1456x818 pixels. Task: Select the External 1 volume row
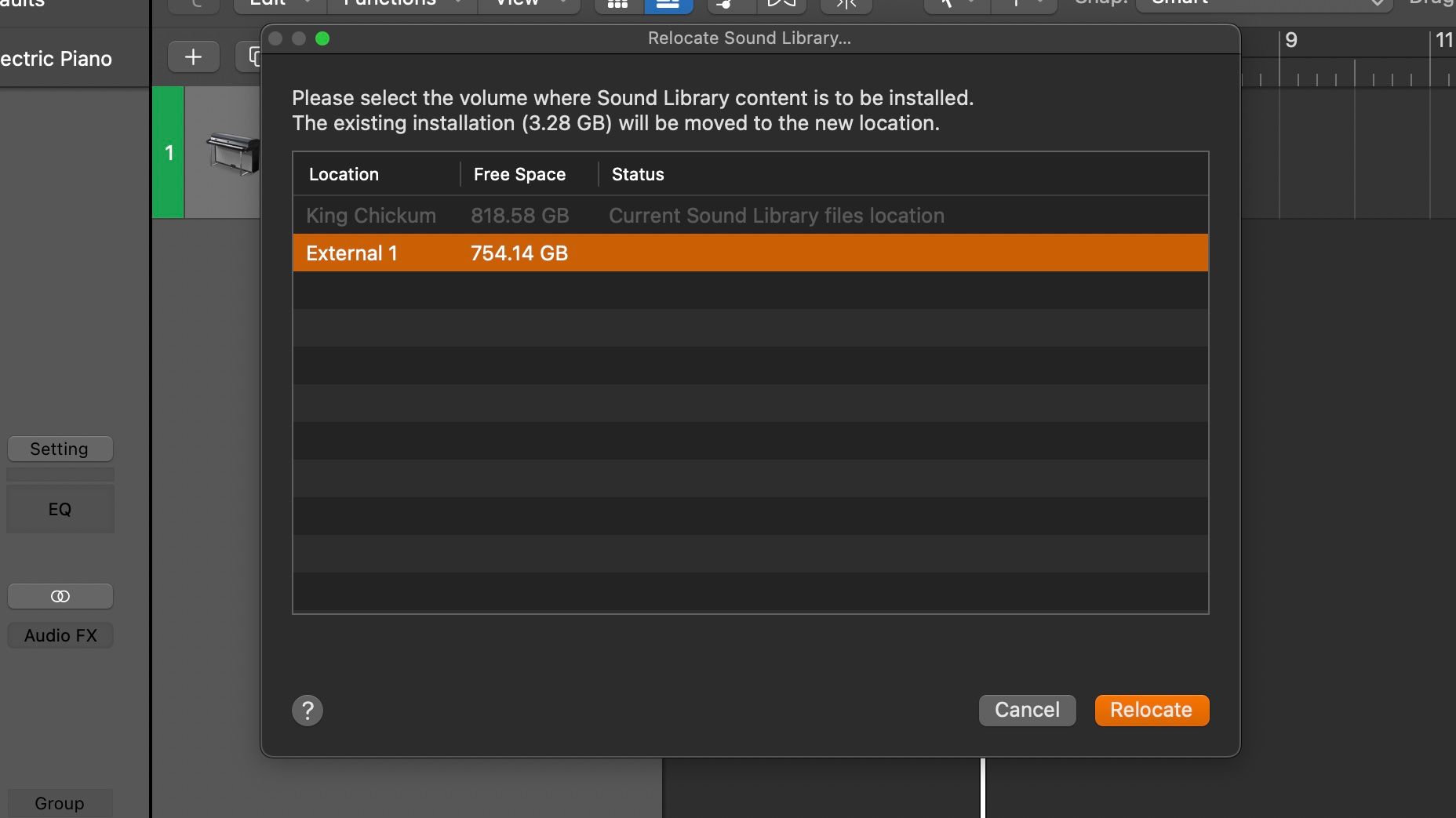click(x=749, y=253)
